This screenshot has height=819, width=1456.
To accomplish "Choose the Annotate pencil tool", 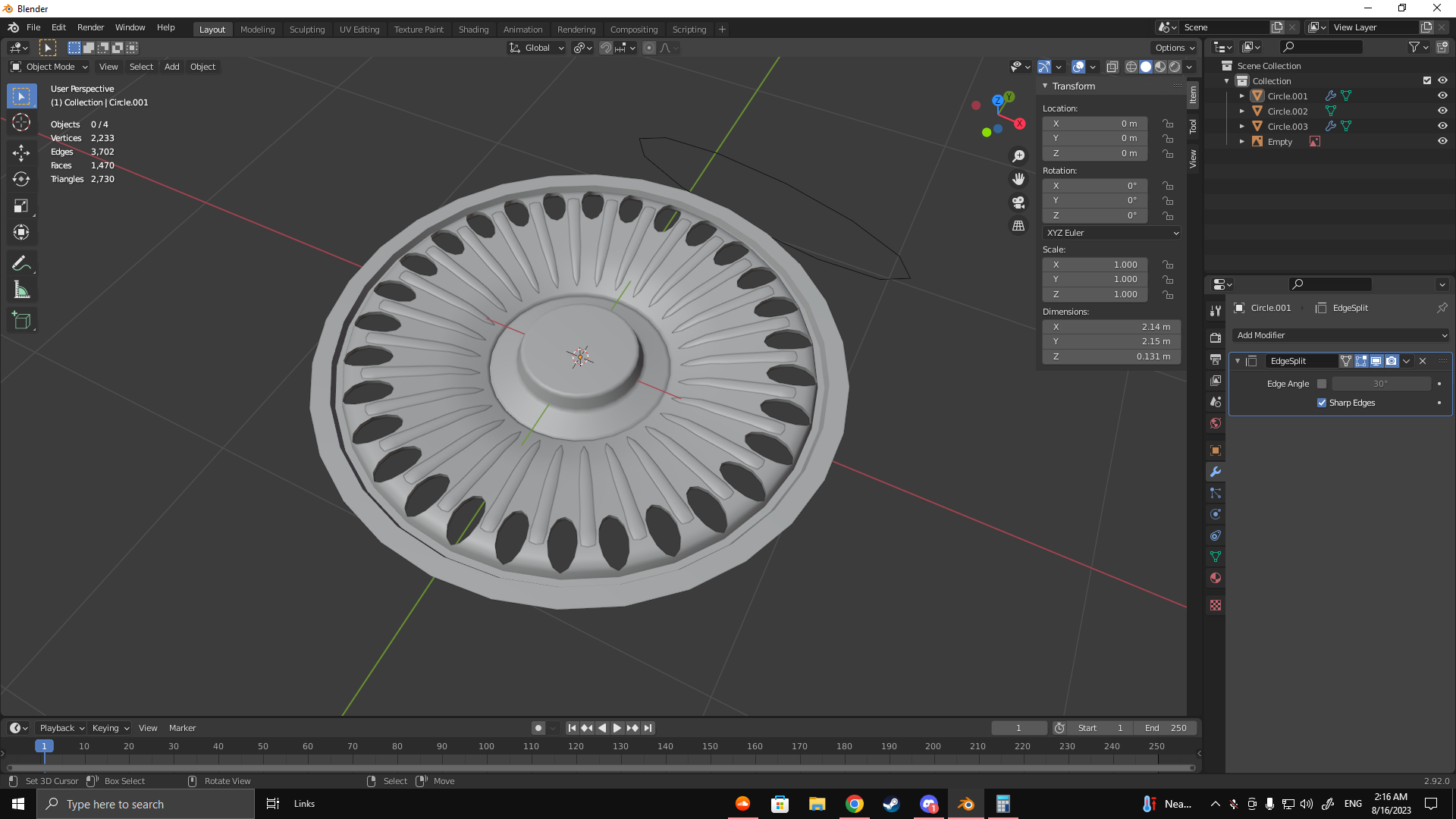I will click(21, 263).
